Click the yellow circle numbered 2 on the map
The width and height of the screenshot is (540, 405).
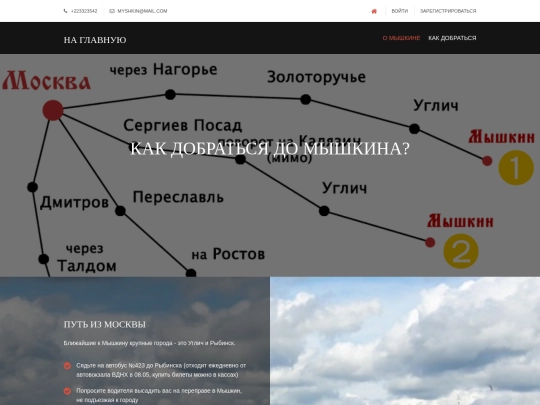(461, 251)
